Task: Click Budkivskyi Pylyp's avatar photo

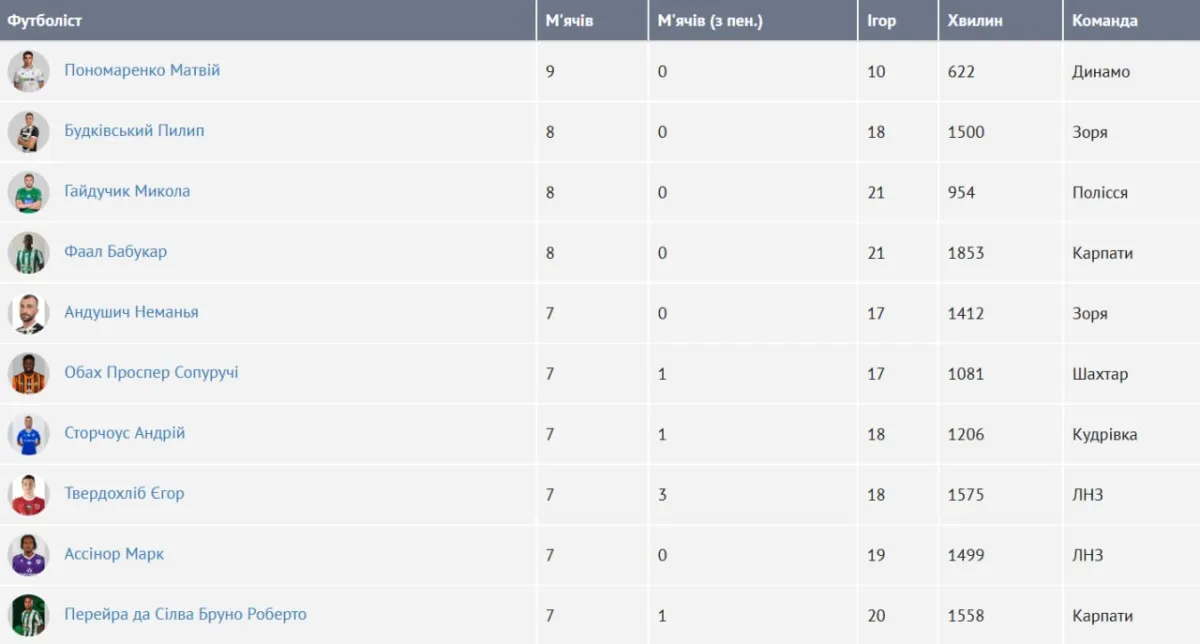Action: [x=28, y=132]
